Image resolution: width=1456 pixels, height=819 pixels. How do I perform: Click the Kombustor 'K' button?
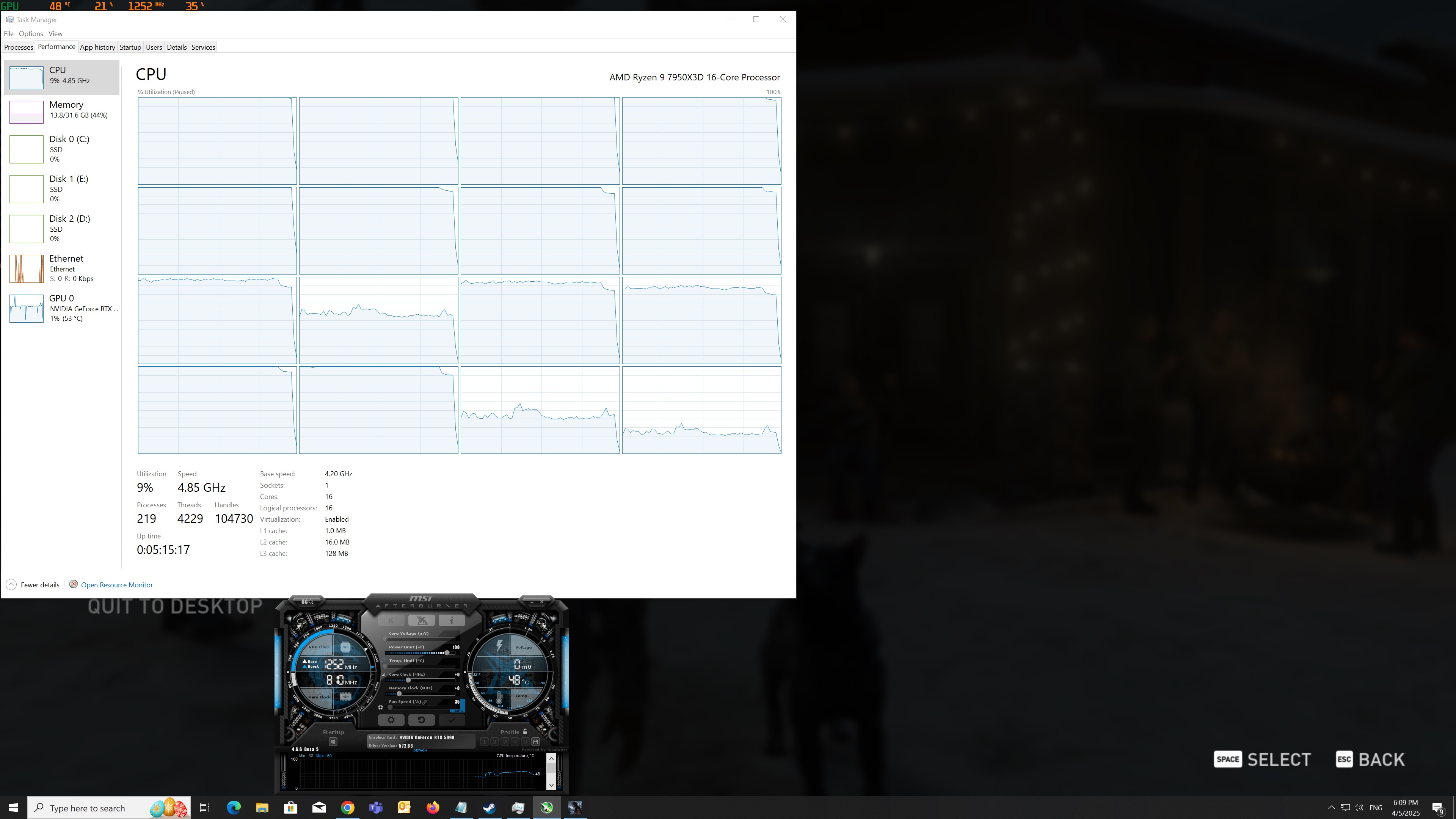pos(391,620)
